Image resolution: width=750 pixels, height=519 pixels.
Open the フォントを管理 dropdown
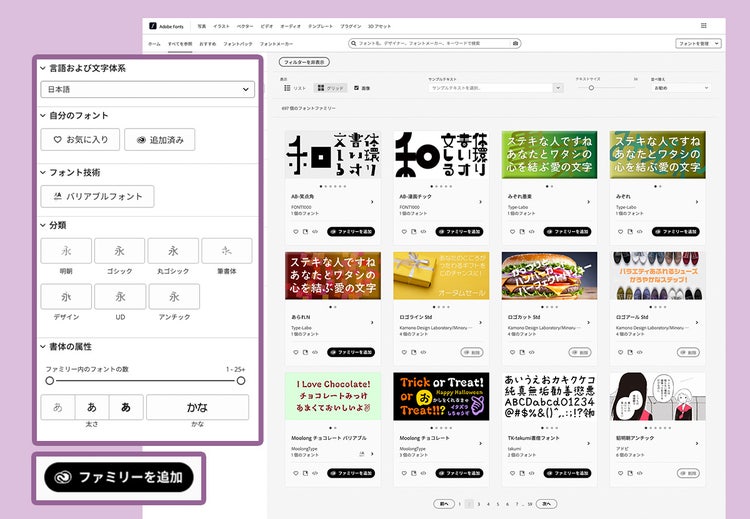[698, 44]
